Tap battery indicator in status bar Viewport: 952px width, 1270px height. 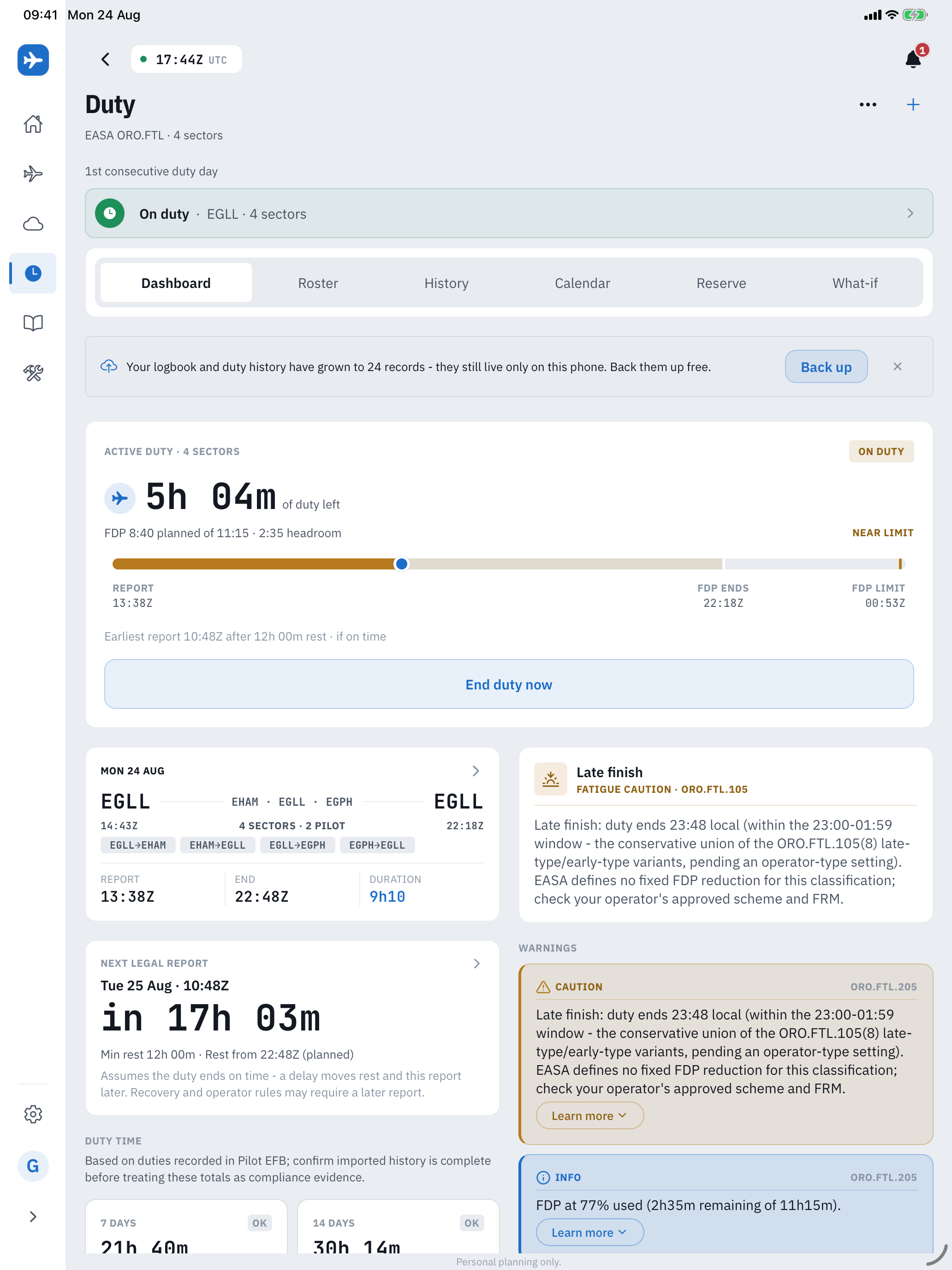point(915,15)
